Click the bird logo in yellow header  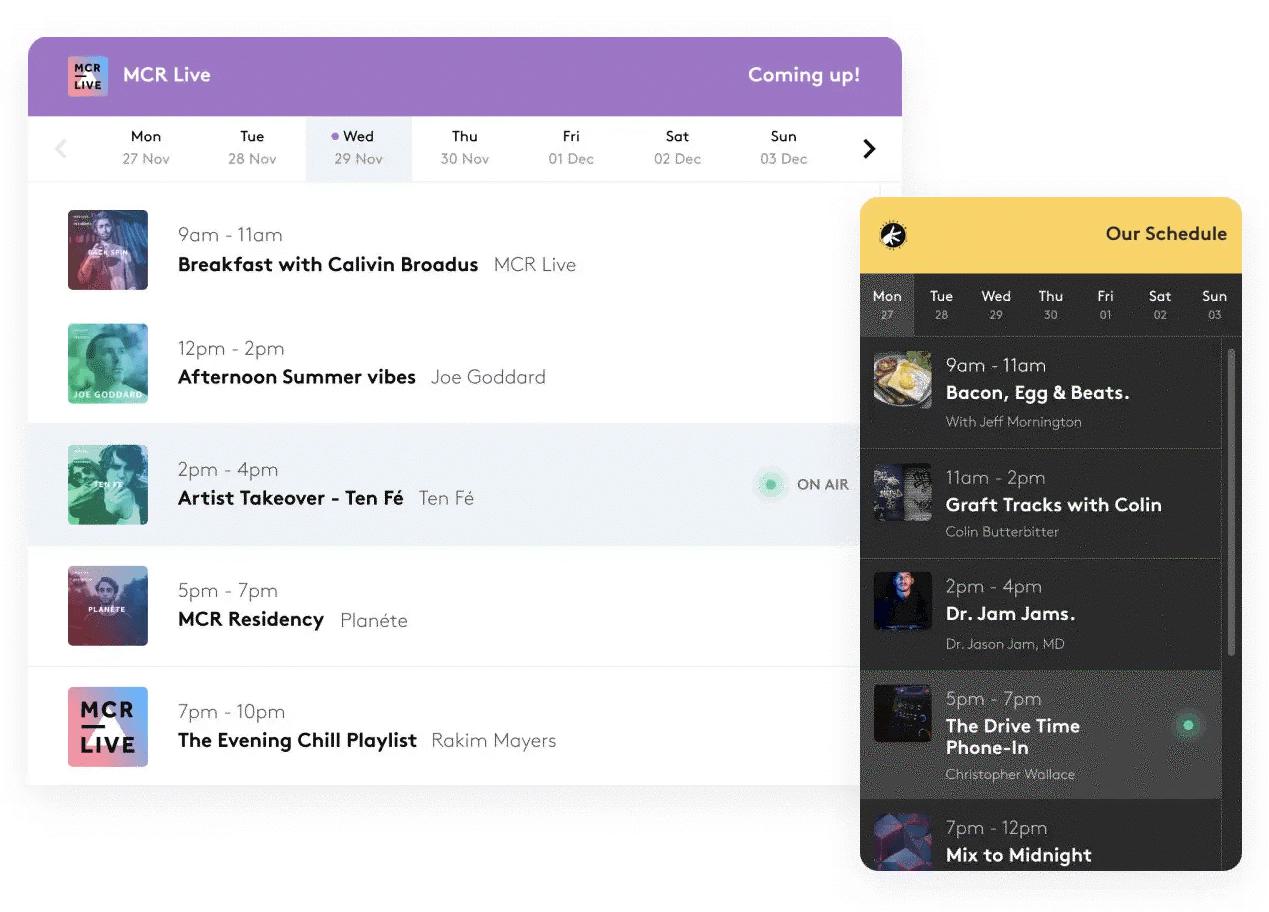(892, 235)
